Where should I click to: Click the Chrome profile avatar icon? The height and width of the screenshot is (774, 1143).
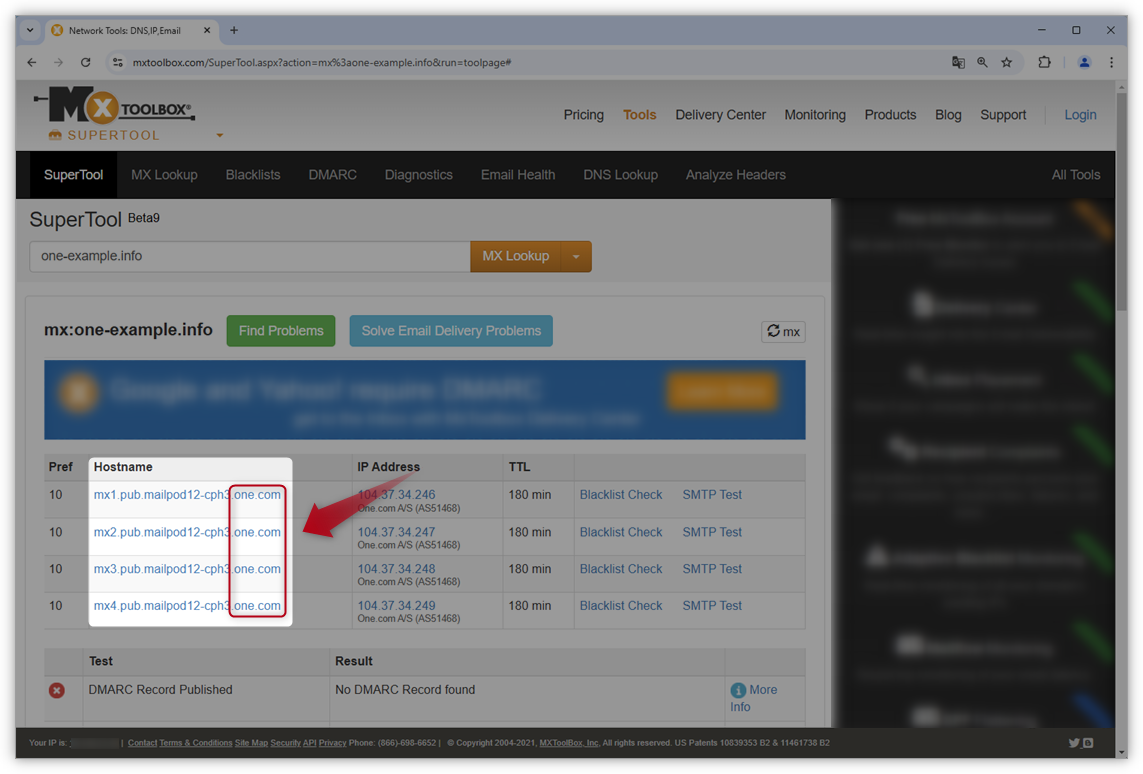pyautogui.click(x=1084, y=62)
